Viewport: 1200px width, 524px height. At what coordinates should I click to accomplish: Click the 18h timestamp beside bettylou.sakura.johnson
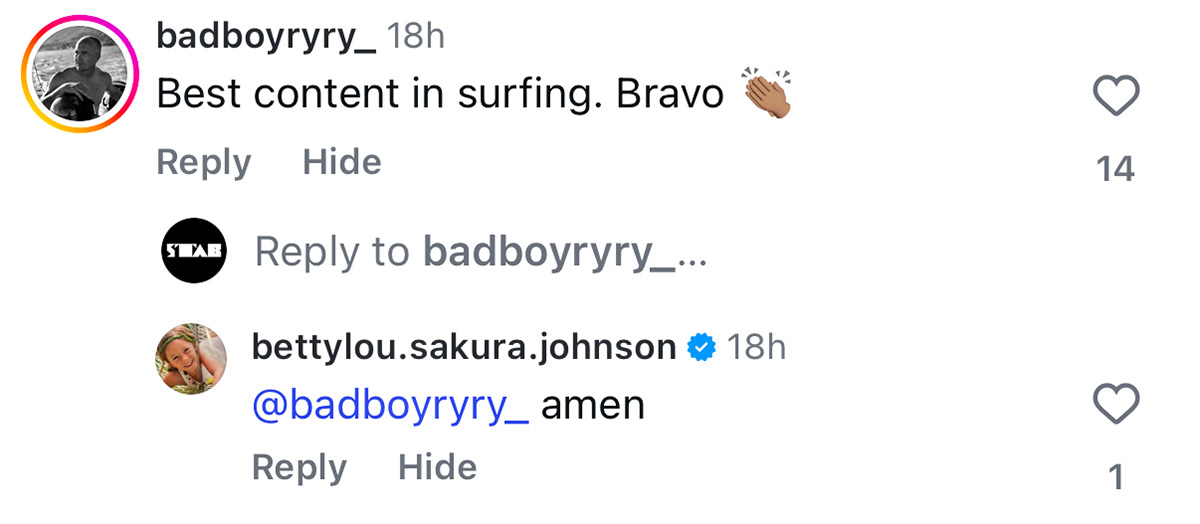coord(757,347)
